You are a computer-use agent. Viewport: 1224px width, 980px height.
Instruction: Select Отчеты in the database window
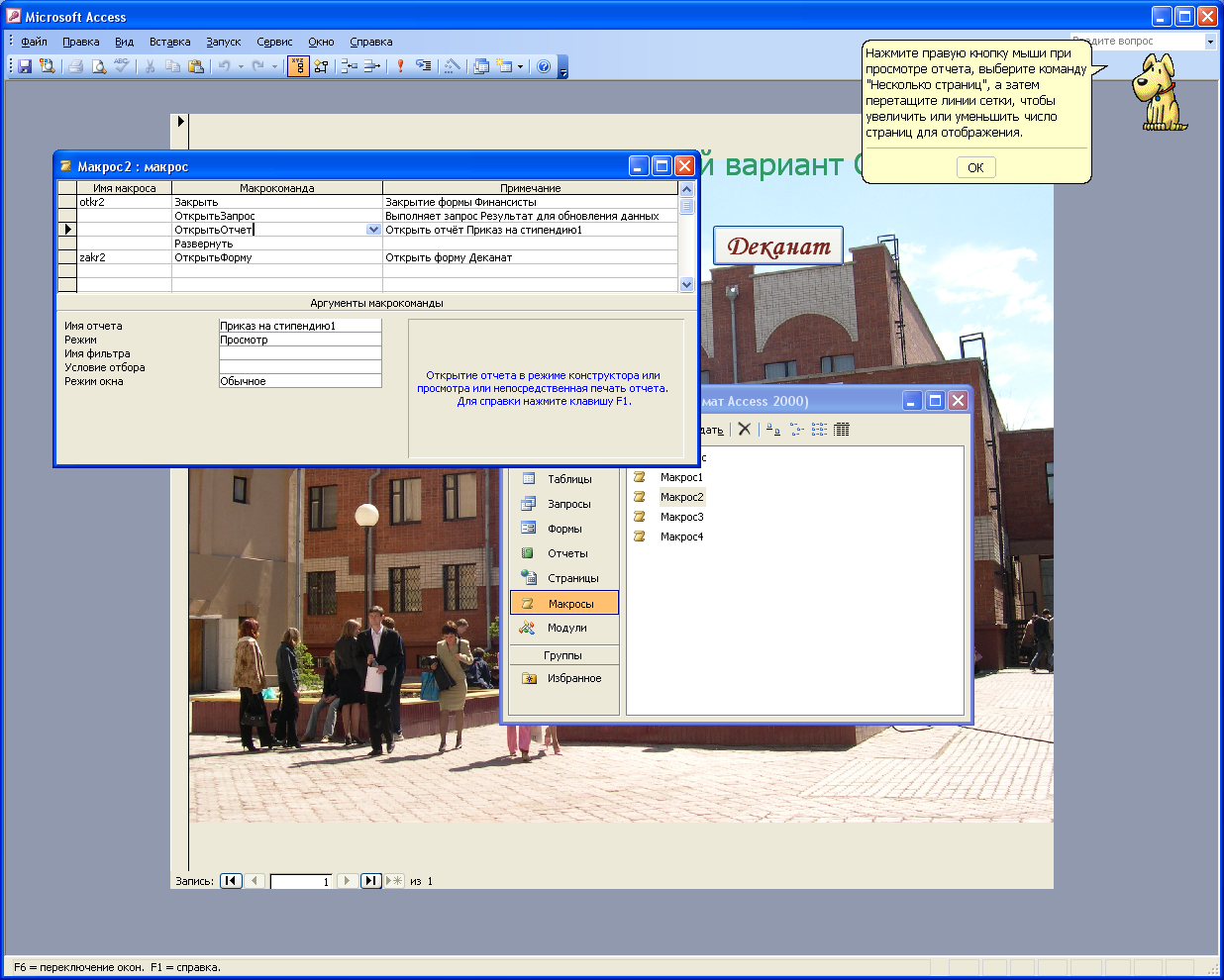[x=564, y=553]
